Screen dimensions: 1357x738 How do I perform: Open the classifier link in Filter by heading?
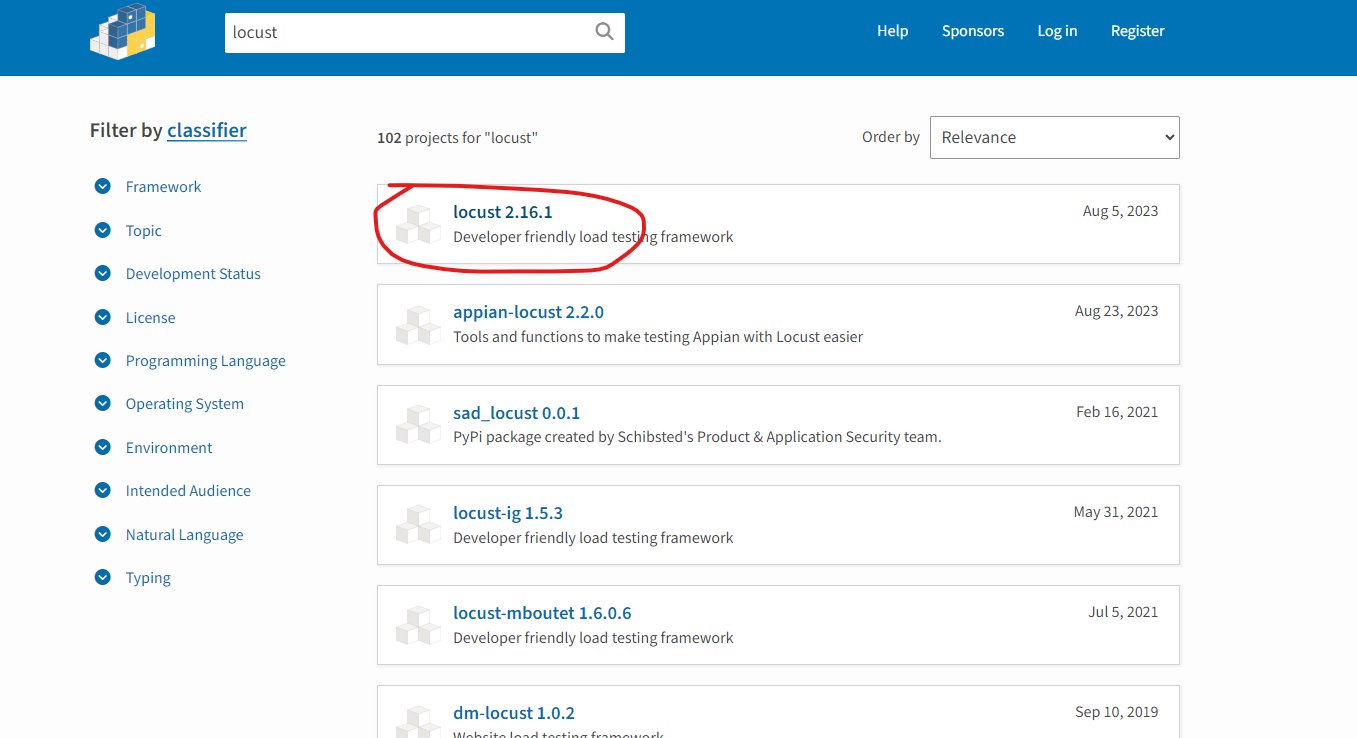click(206, 130)
